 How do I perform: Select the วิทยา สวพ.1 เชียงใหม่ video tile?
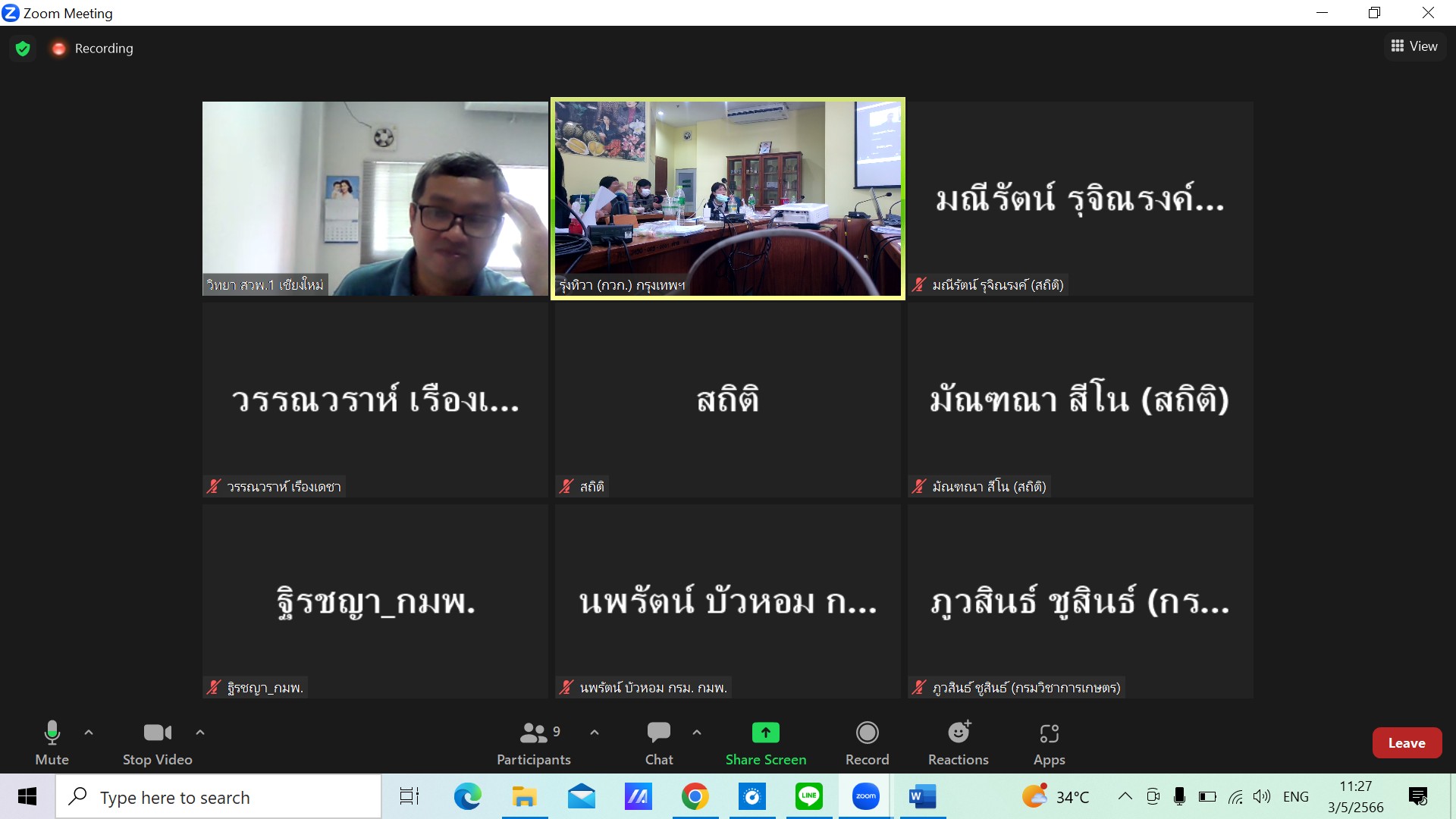(x=375, y=199)
